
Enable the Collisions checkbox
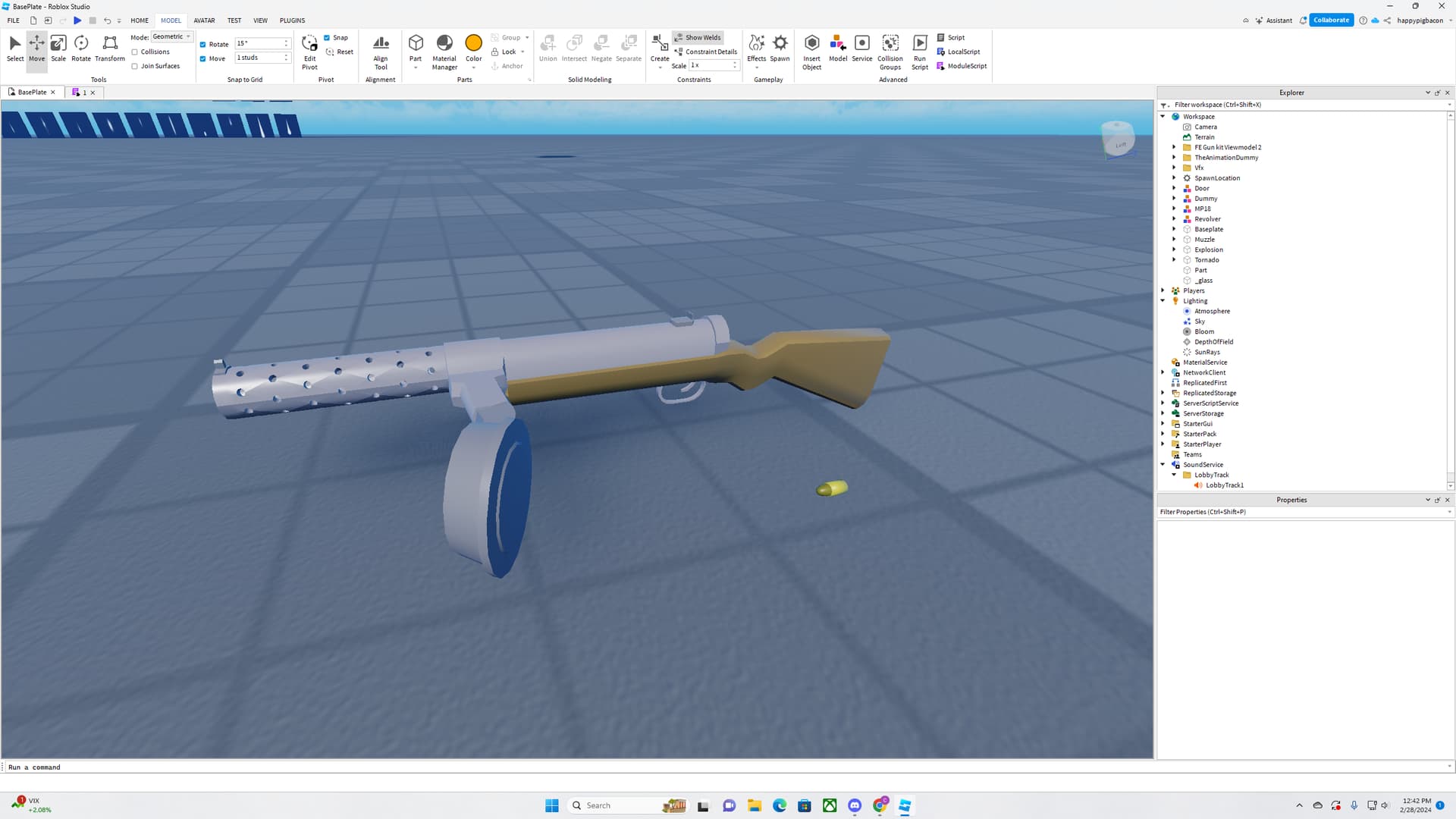click(x=135, y=52)
